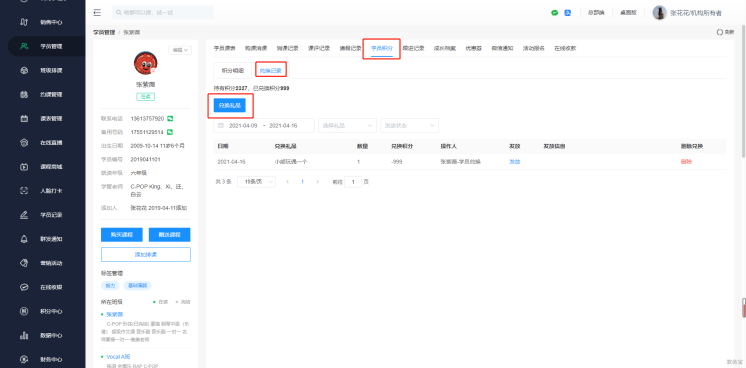Viewport: 746px width, 368px height.
Task: Open the 兑换记录 sub-tab
Action: 270,70
